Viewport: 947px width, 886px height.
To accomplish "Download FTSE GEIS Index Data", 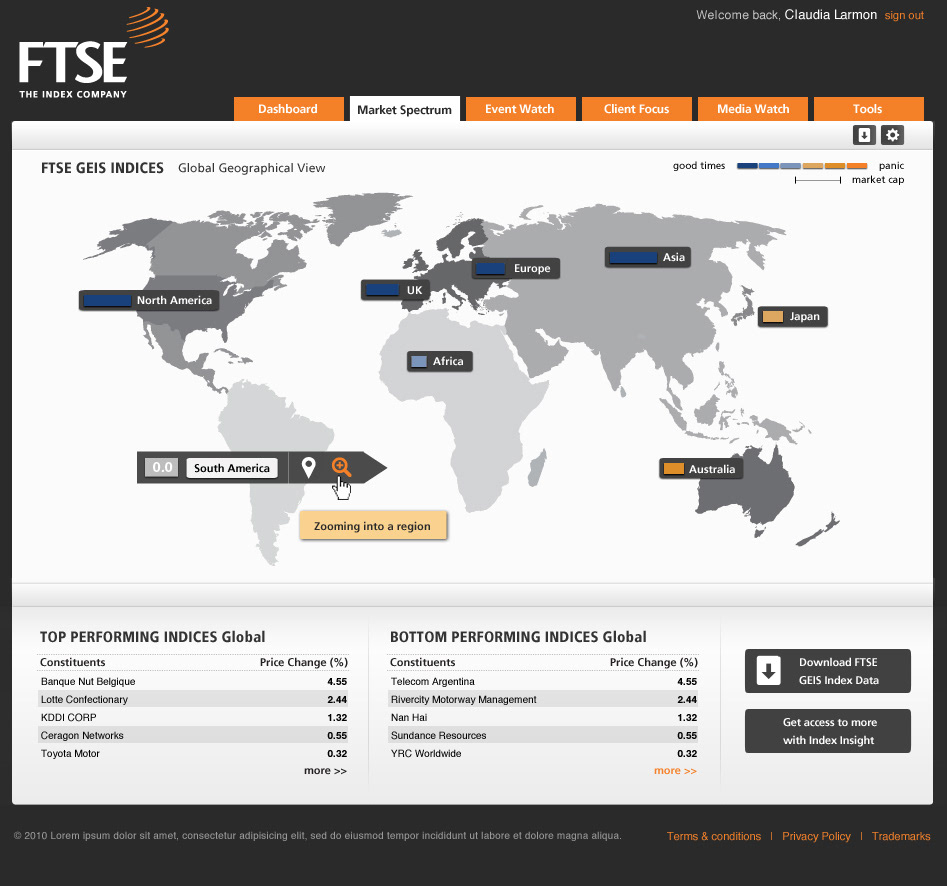I will (x=827, y=671).
